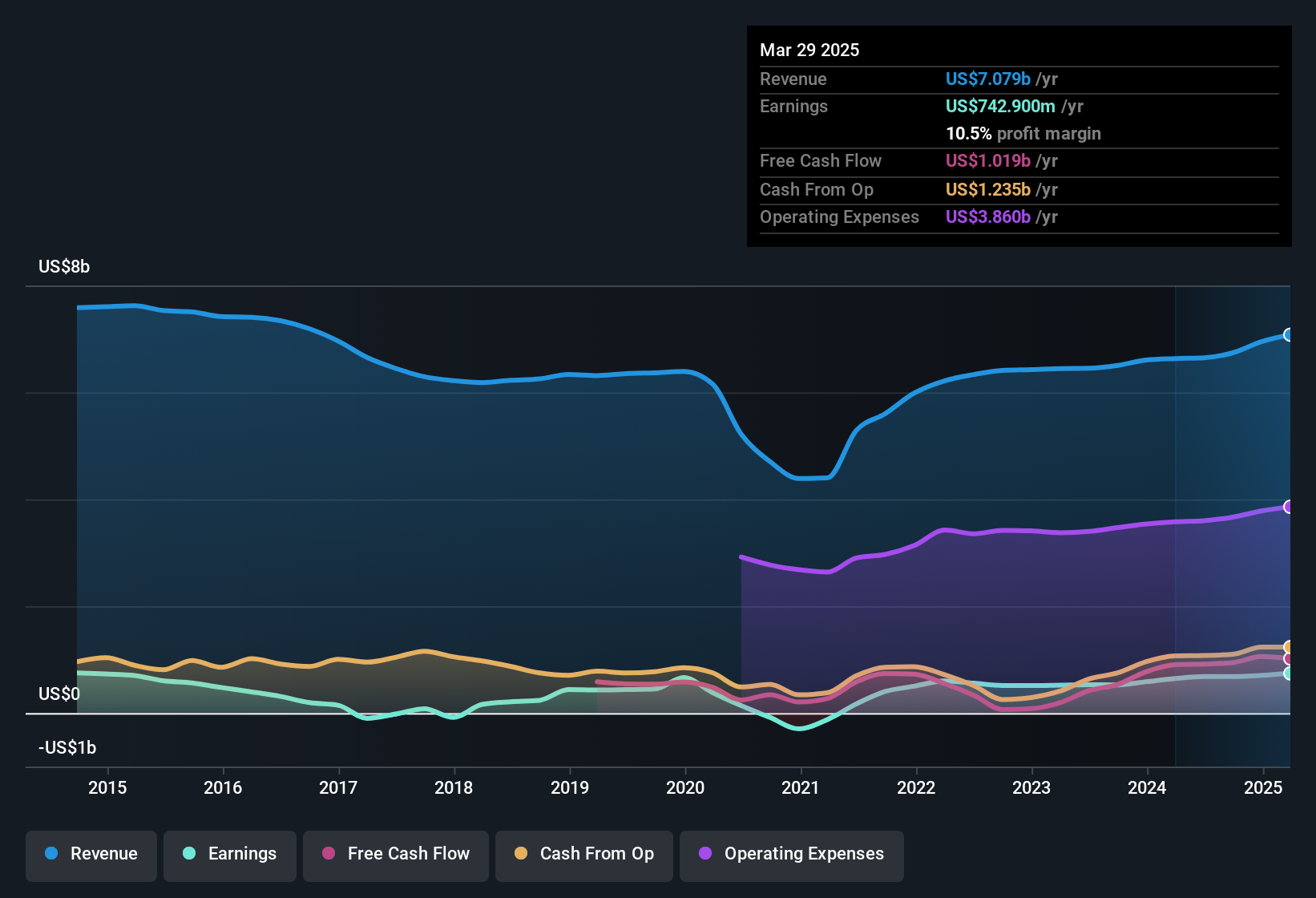Toggle the Operating Expenses series visibility
The height and width of the screenshot is (898, 1316).
pyautogui.click(x=791, y=854)
